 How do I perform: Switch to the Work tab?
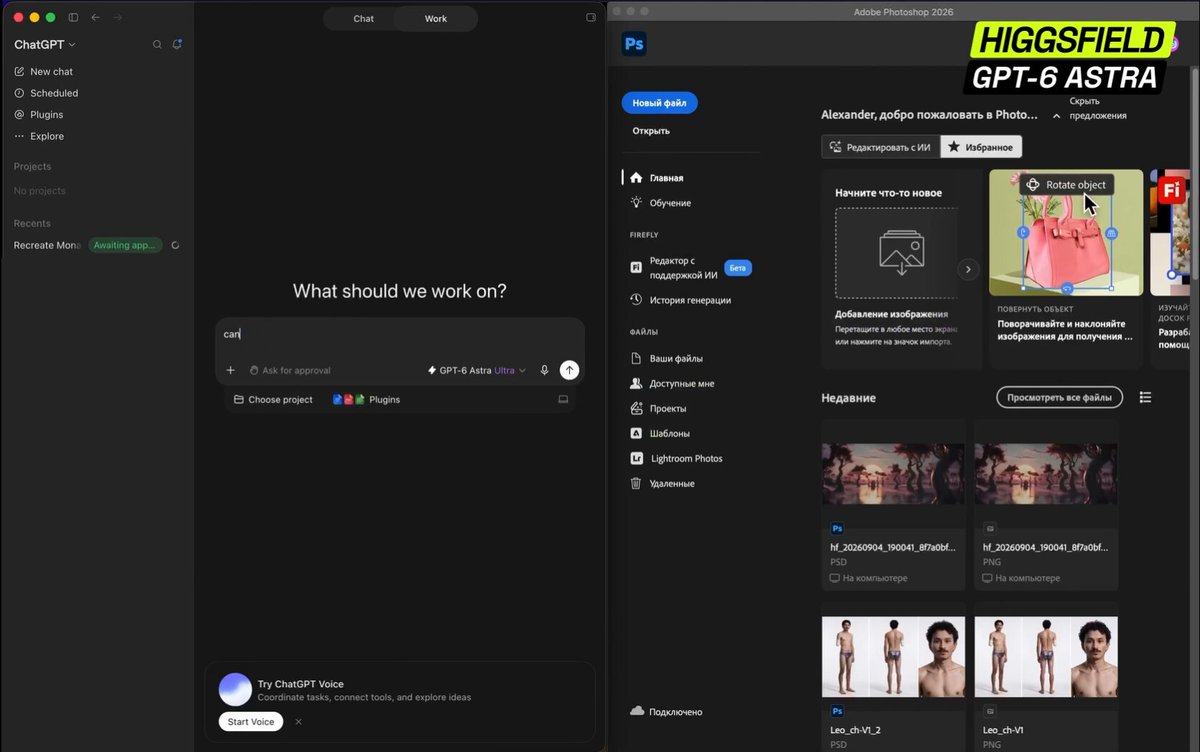coord(436,19)
